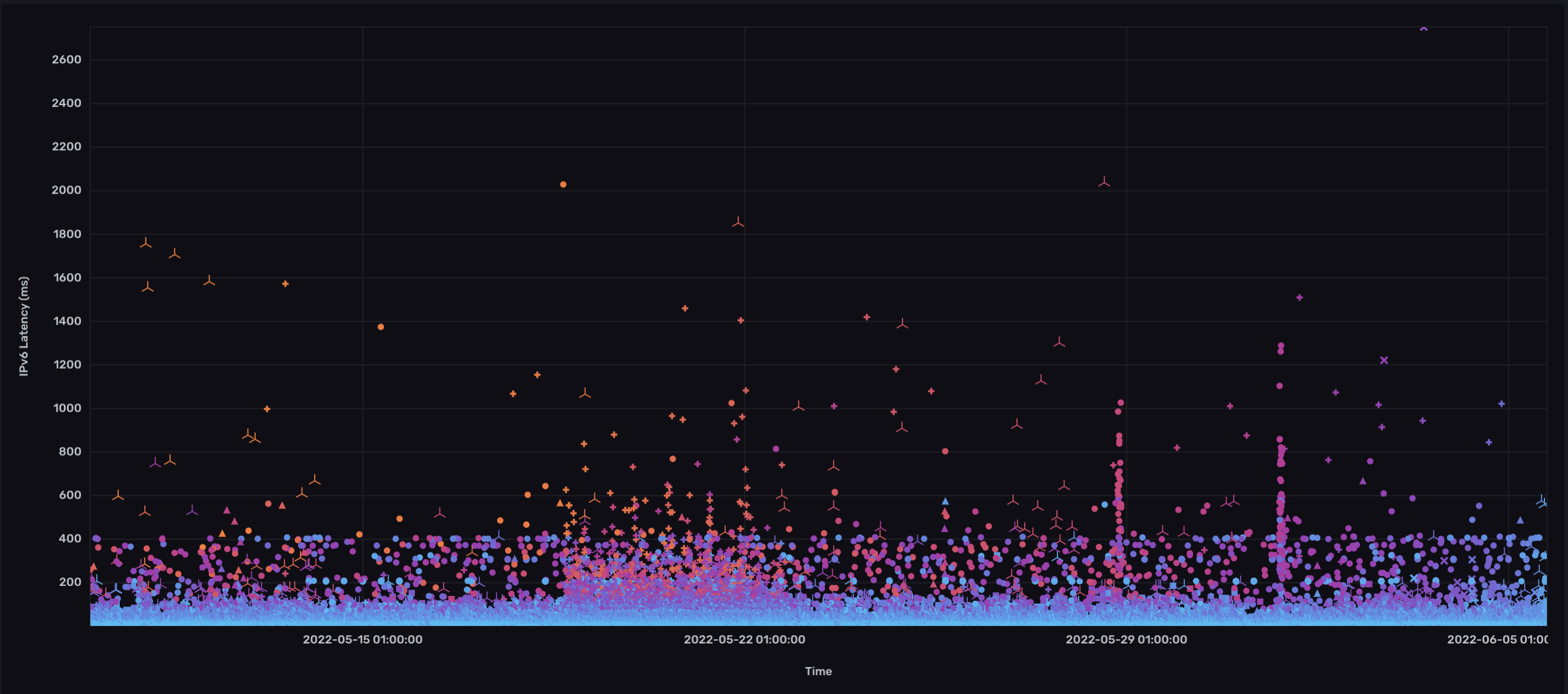
Task: Click the orange circle outlier near 2000 ms
Action: pyautogui.click(x=563, y=184)
